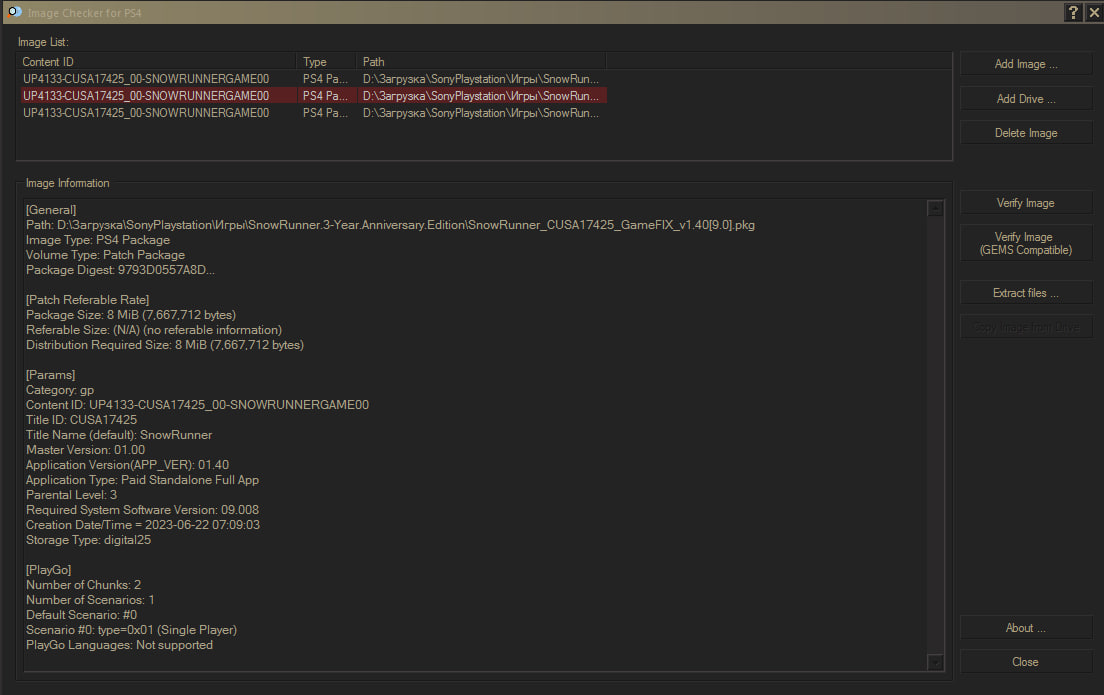The image size is (1104, 695).
Task: Click the Creation Date/Time 2023-06-22 line
Action: click(143, 525)
